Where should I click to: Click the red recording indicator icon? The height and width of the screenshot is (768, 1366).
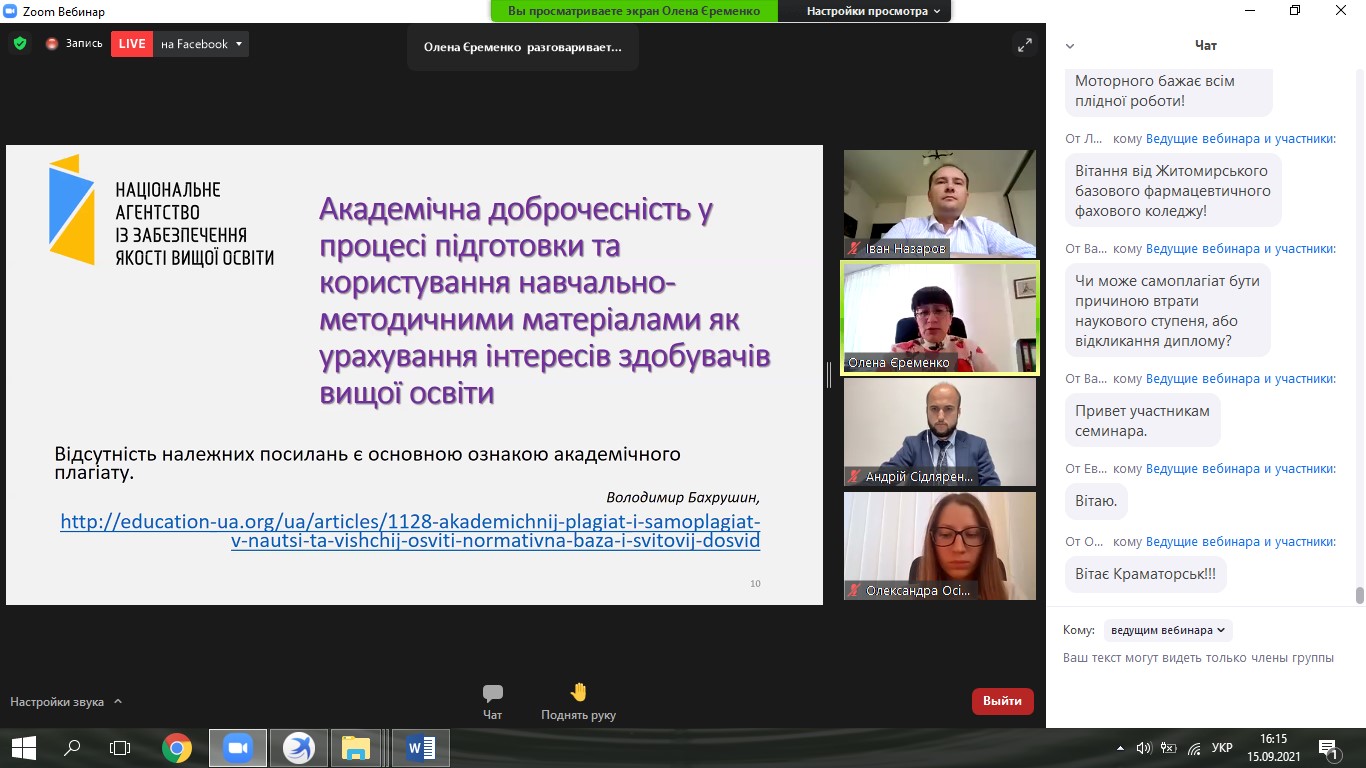(52, 44)
